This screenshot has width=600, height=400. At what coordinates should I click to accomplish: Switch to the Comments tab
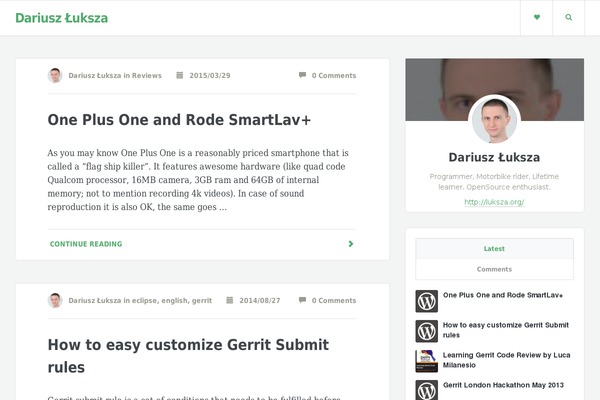pos(494,269)
